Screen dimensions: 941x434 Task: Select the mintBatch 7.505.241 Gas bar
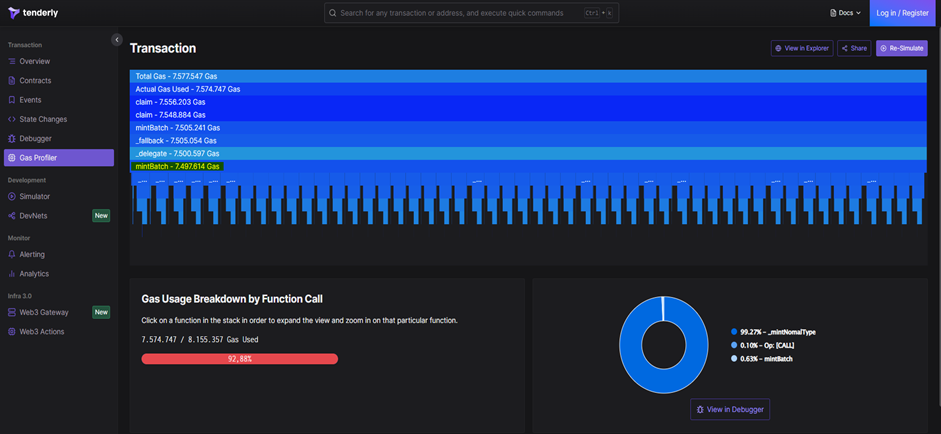coord(528,127)
